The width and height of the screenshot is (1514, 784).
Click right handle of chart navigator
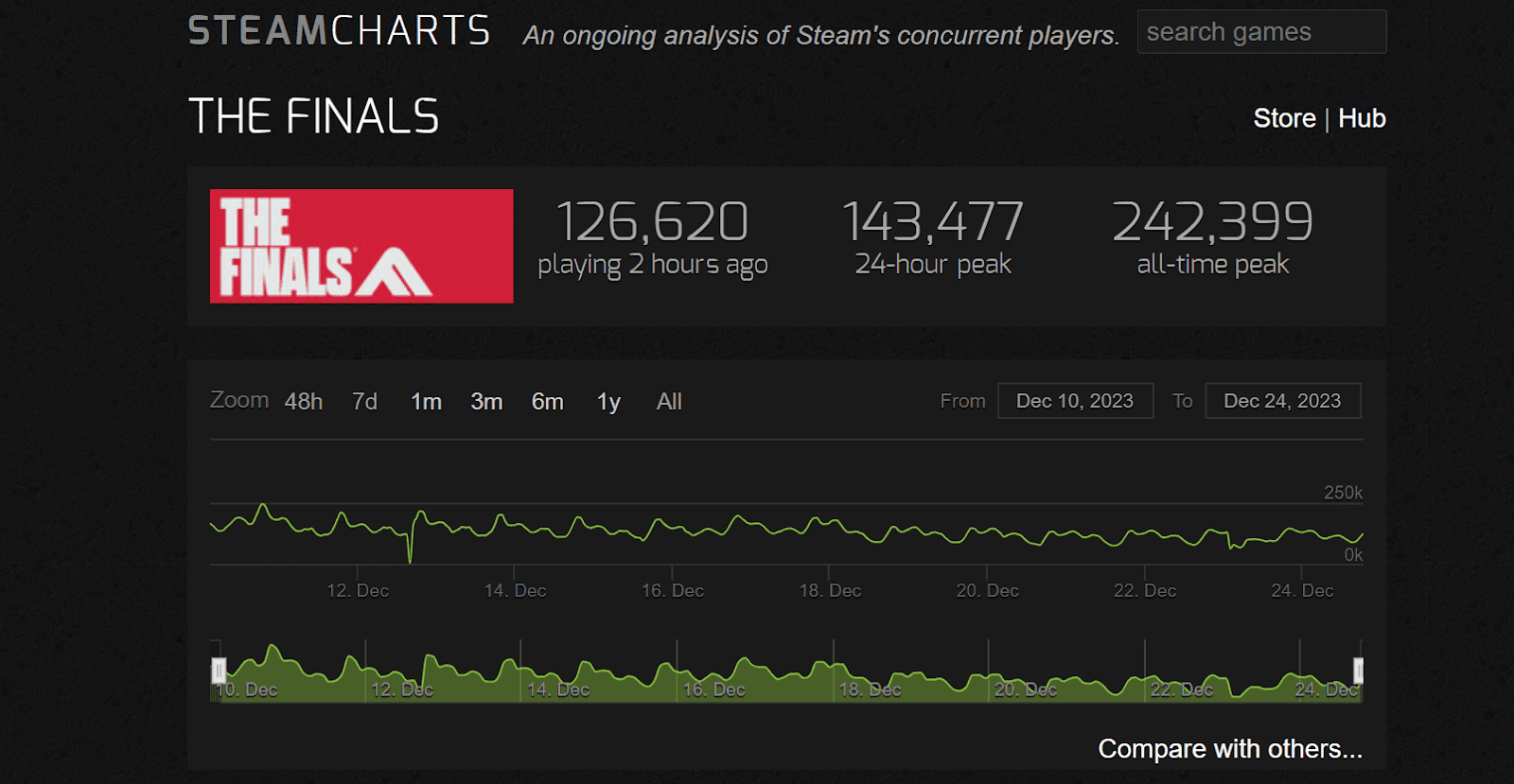tap(1358, 671)
